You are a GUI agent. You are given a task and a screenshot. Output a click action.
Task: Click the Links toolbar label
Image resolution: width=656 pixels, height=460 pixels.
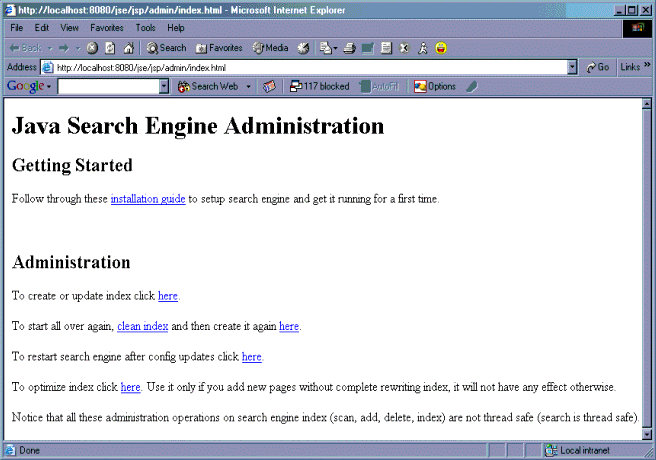coord(630,67)
